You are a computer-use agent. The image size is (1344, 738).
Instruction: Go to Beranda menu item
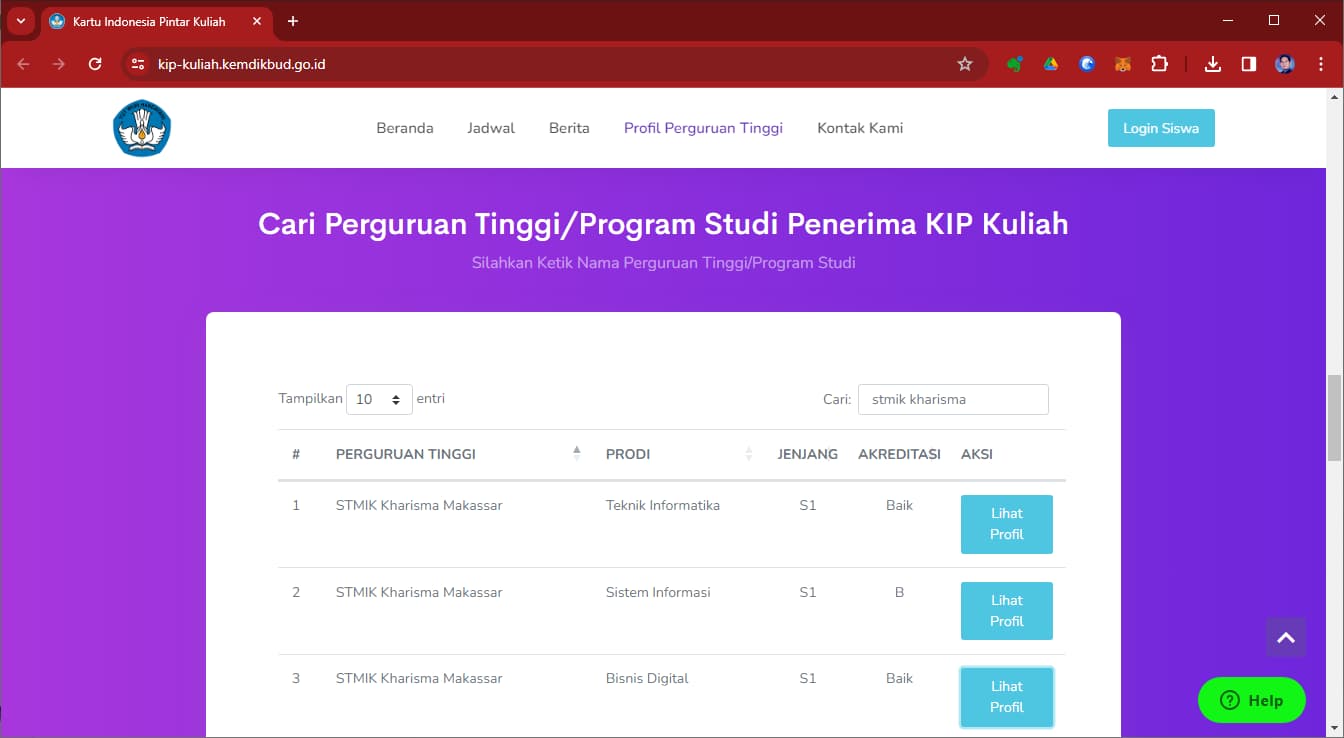(405, 128)
